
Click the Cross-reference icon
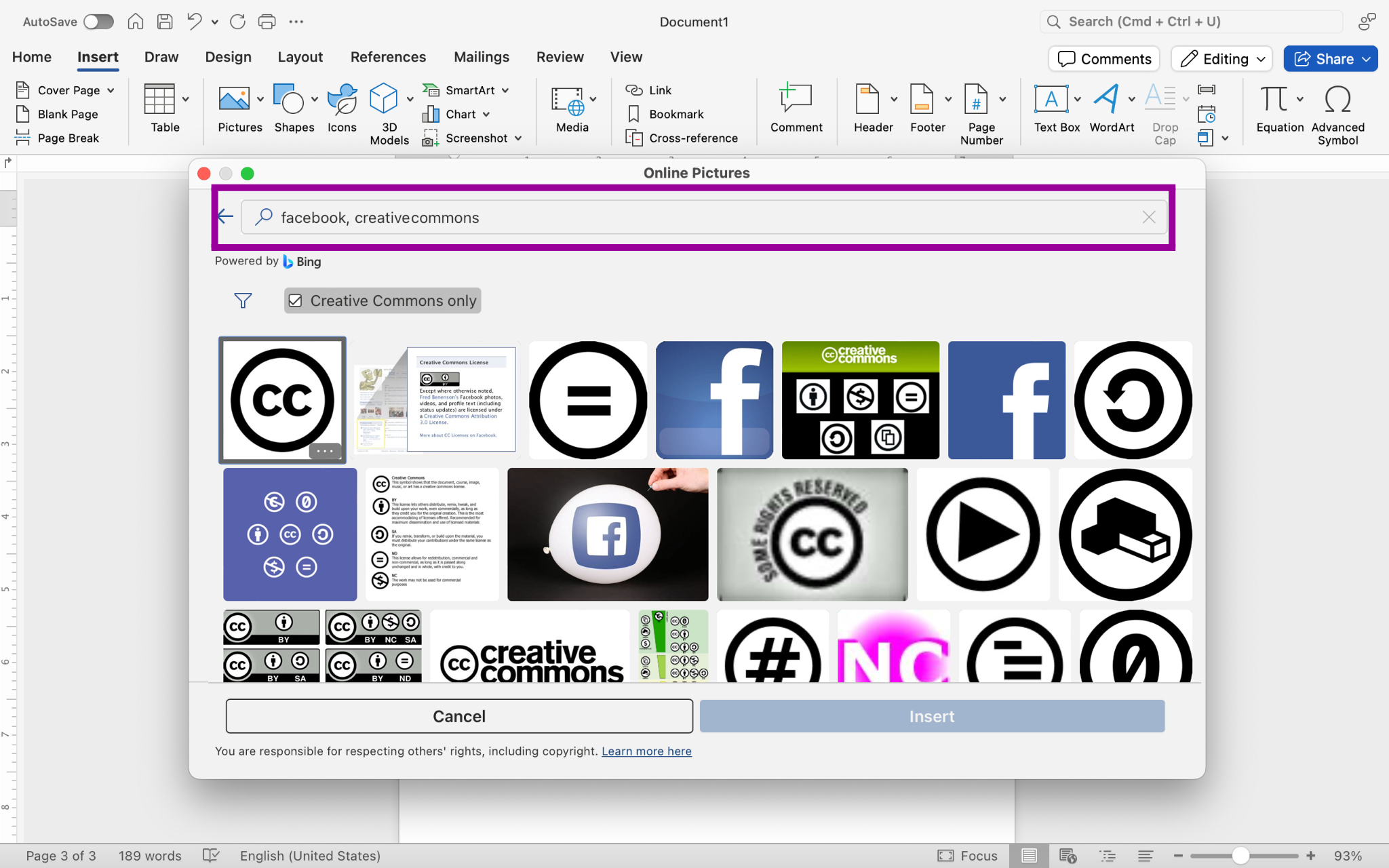[x=634, y=138]
